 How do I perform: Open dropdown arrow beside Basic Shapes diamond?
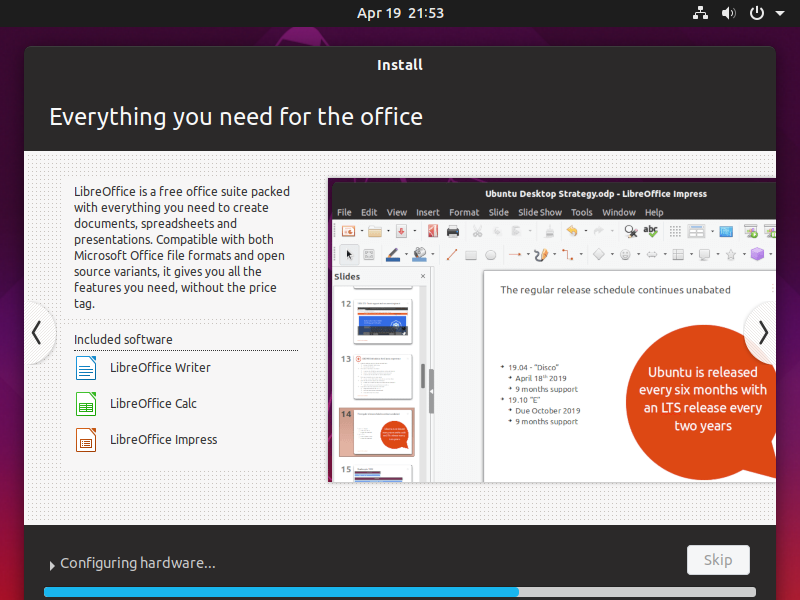coord(612,254)
